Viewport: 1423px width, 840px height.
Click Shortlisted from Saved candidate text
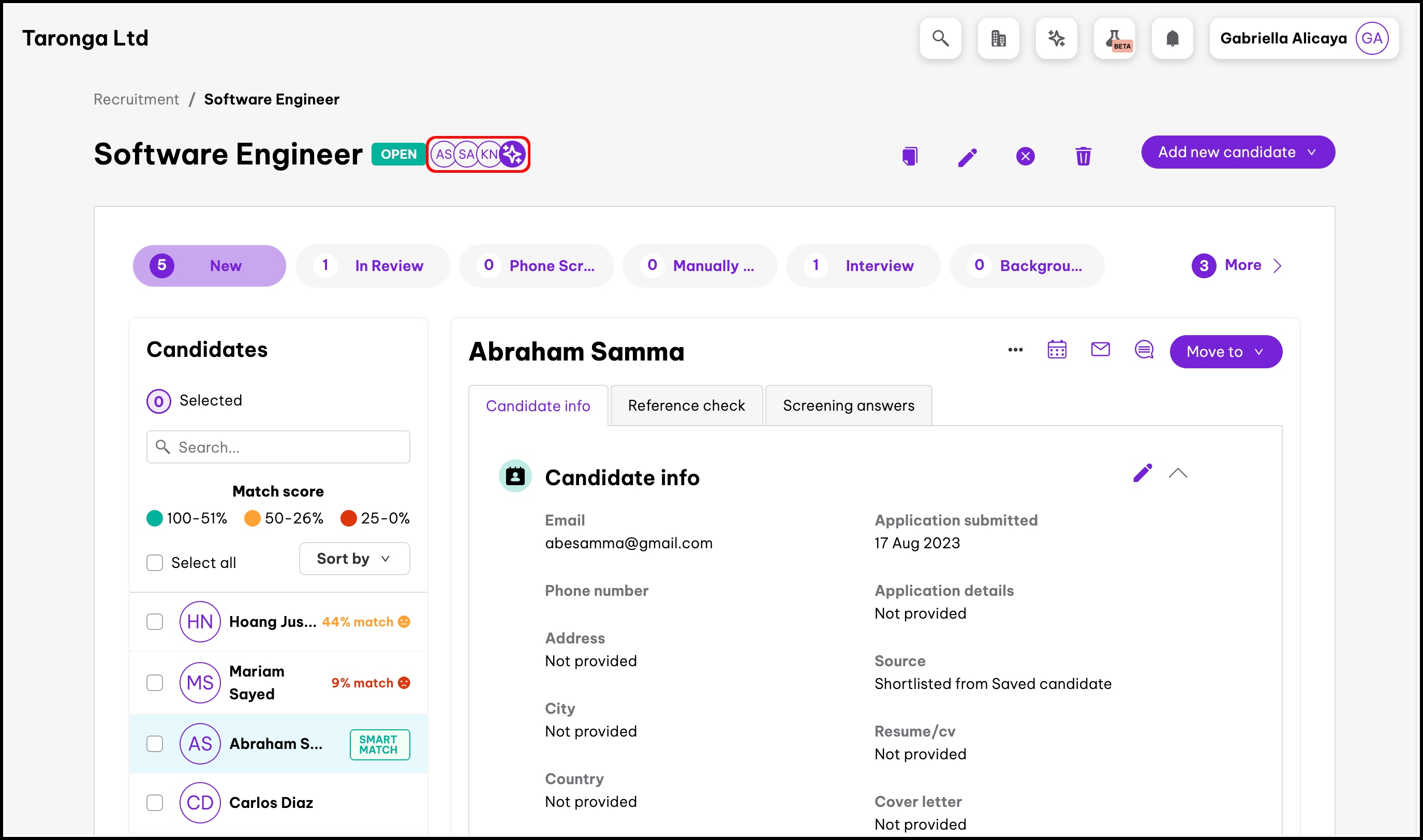tap(992, 684)
